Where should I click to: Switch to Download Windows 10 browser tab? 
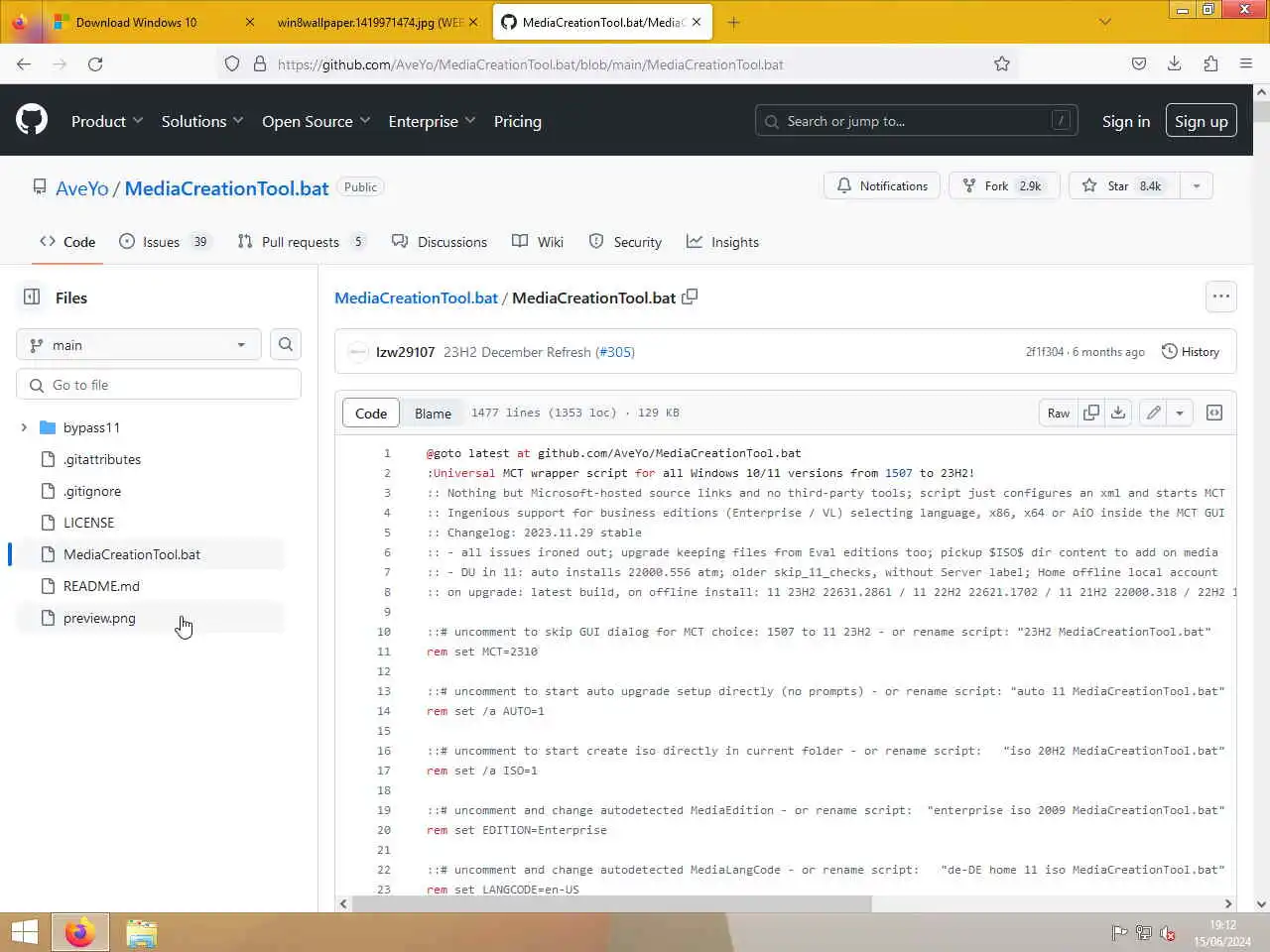coord(154,22)
